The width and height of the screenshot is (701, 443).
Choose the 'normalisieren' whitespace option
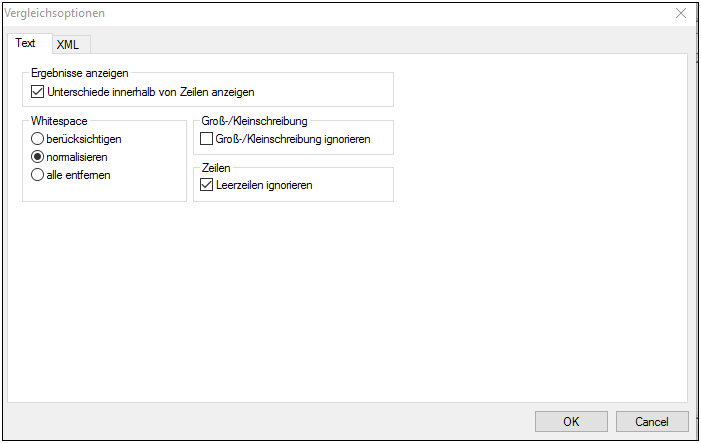(38, 157)
